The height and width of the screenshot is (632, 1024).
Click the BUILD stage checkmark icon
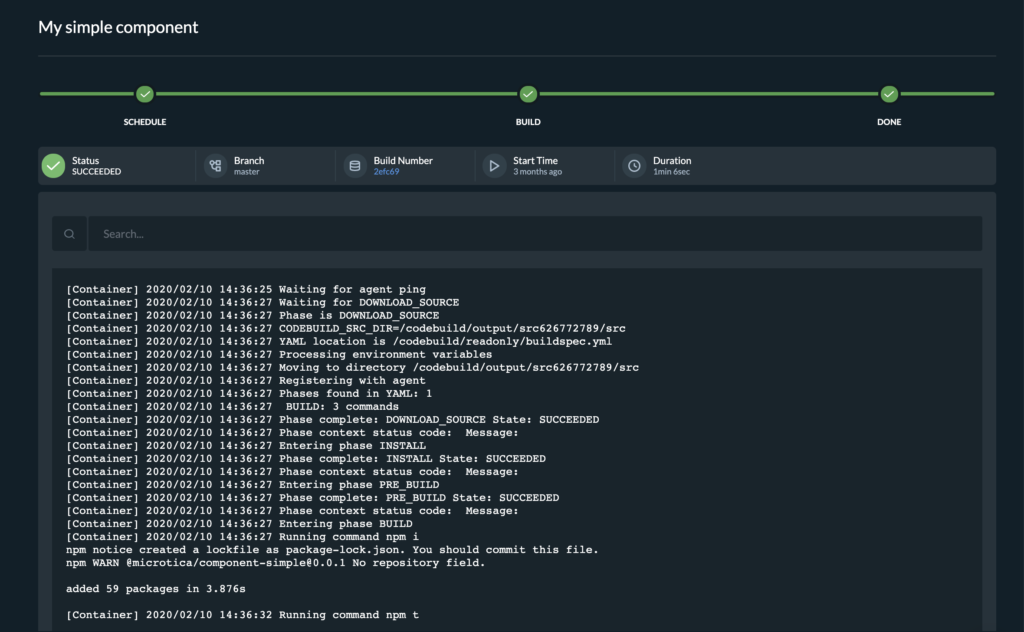coord(528,94)
